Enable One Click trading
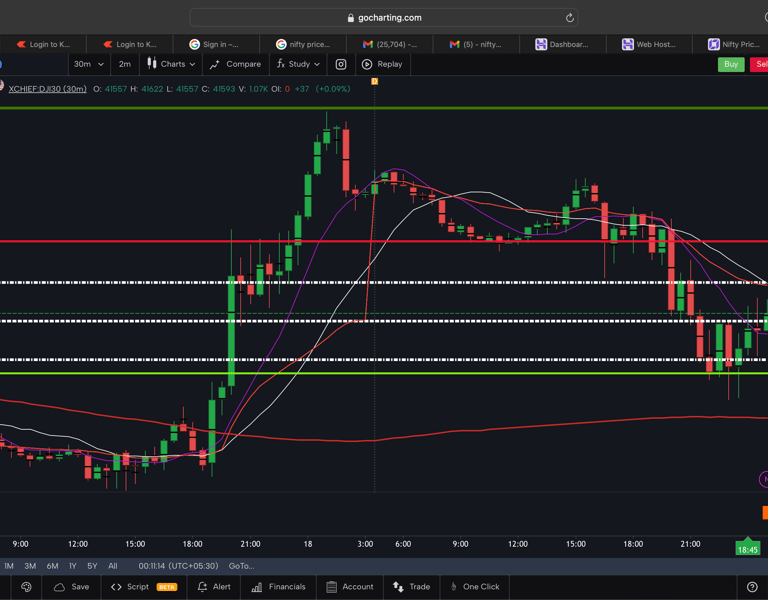 pyautogui.click(x=475, y=587)
